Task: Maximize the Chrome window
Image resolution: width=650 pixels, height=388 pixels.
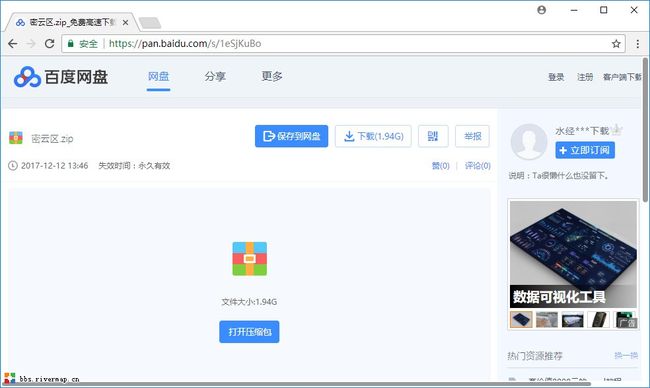Action: (x=604, y=10)
